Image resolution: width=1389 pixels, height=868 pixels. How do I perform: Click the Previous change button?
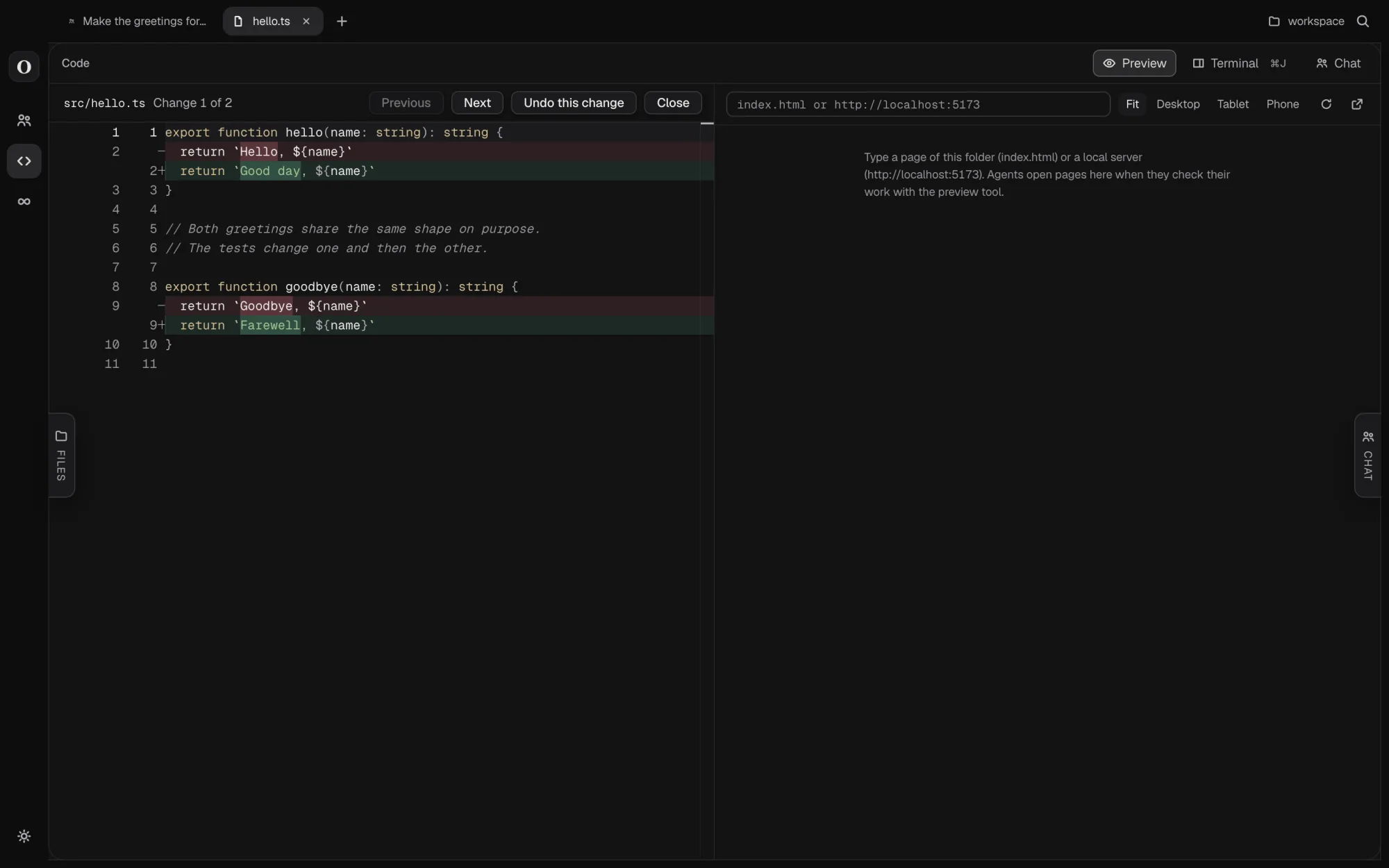click(406, 103)
